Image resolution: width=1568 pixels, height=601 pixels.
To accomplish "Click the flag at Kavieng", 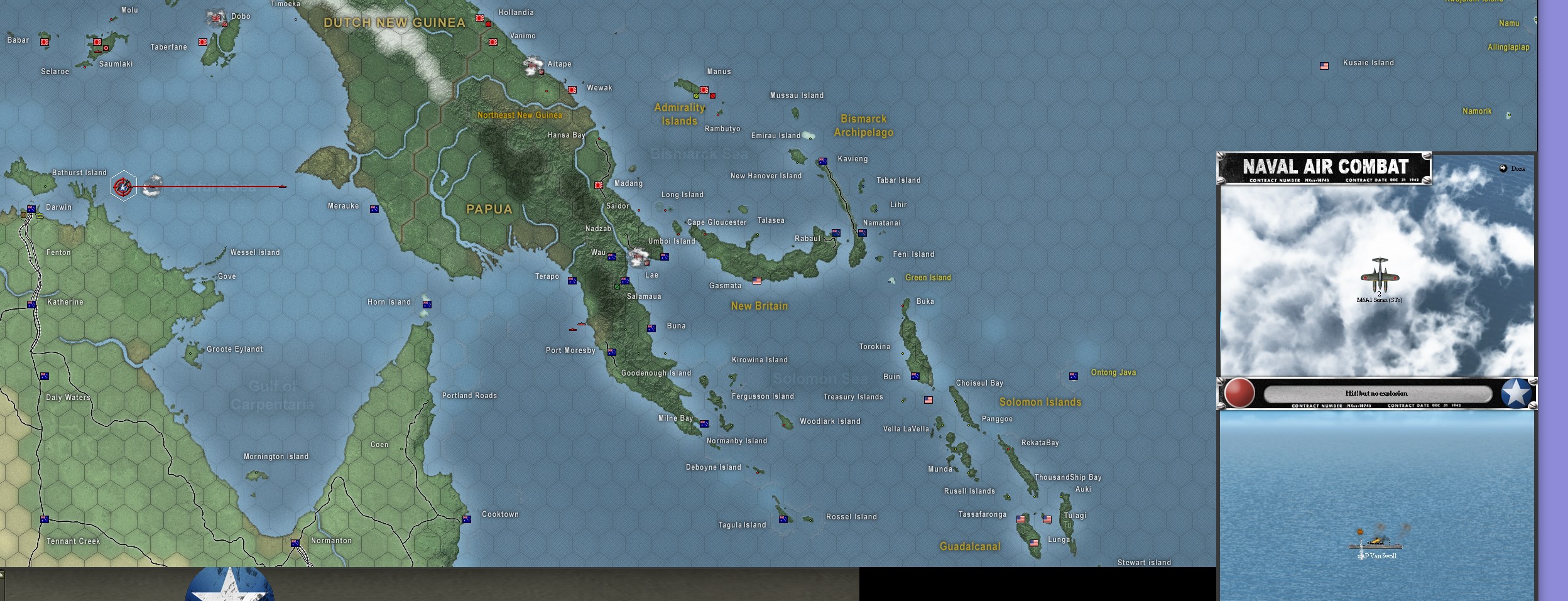I will [823, 161].
